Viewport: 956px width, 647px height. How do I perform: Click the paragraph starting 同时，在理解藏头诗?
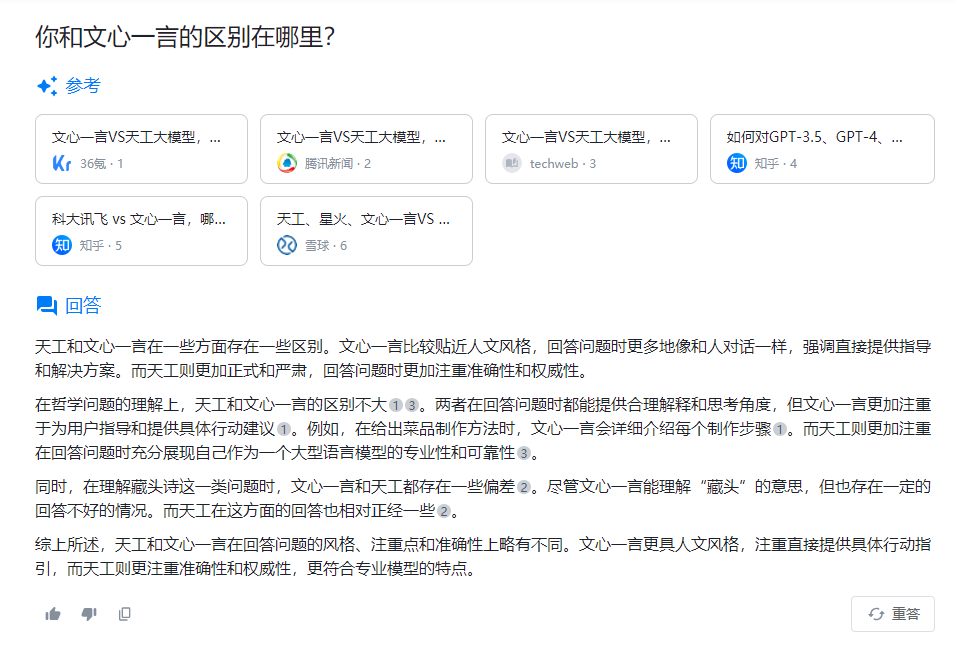(483, 499)
